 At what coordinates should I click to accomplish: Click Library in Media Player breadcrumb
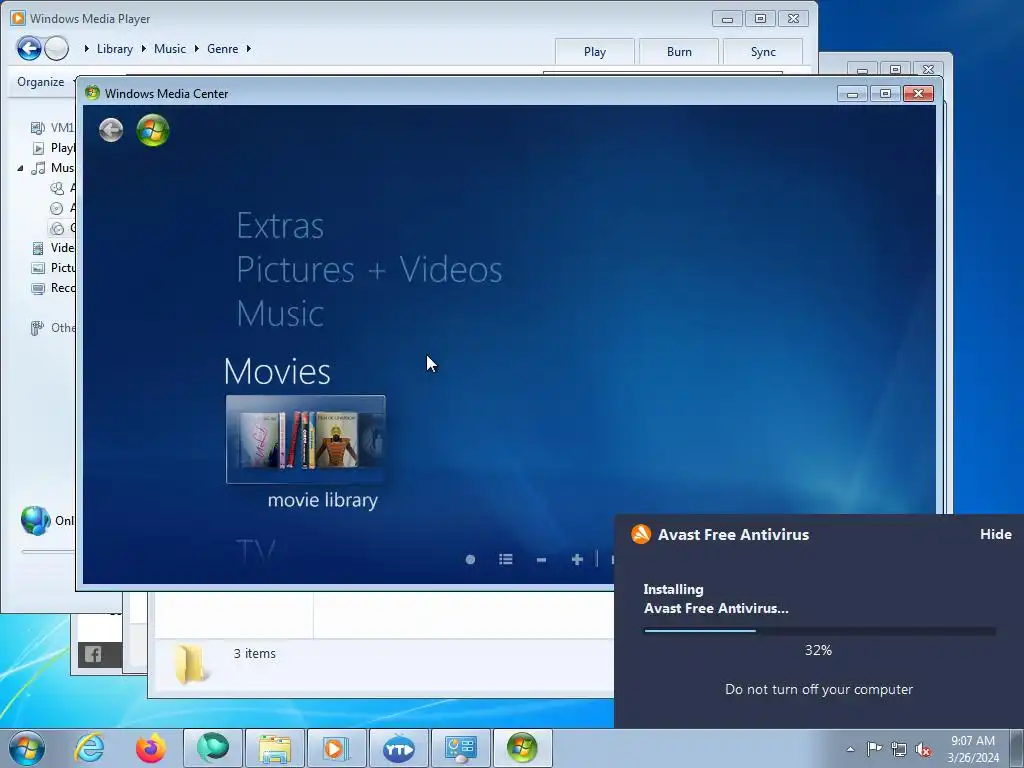click(x=114, y=49)
